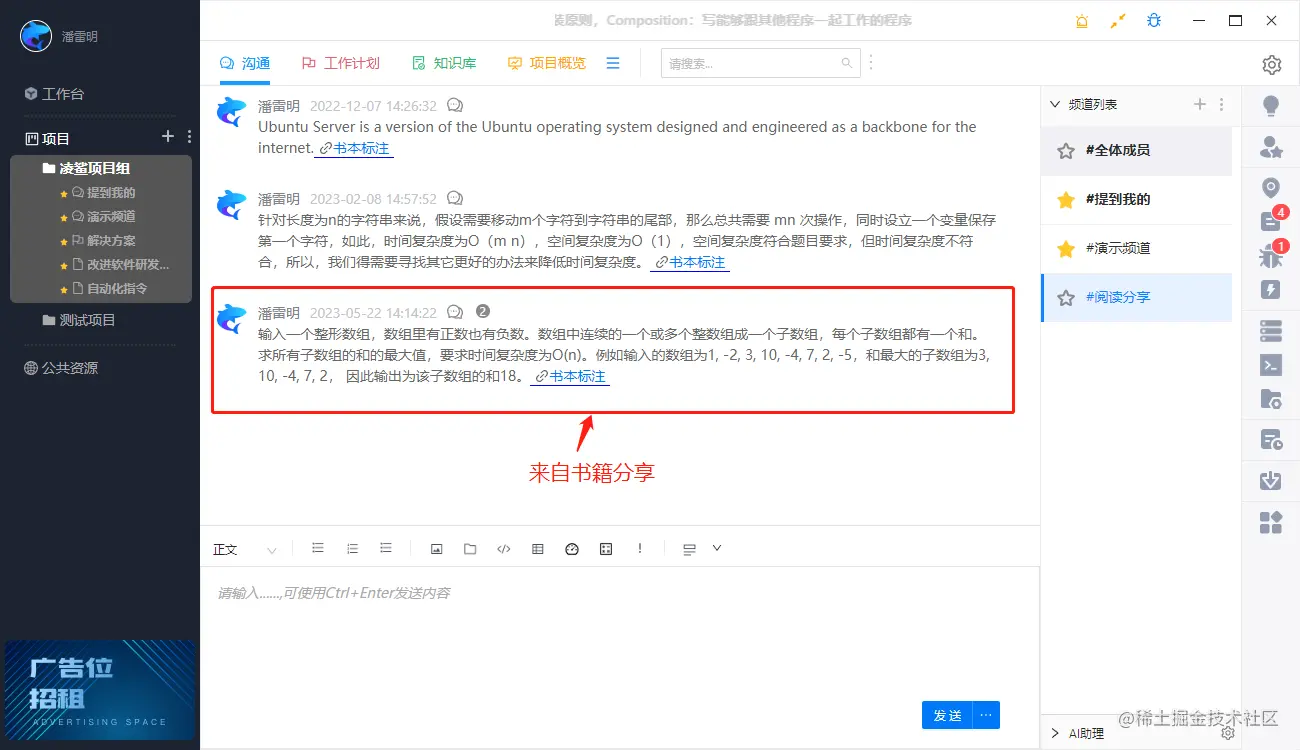Expand the AI助理 panel

[1054, 734]
